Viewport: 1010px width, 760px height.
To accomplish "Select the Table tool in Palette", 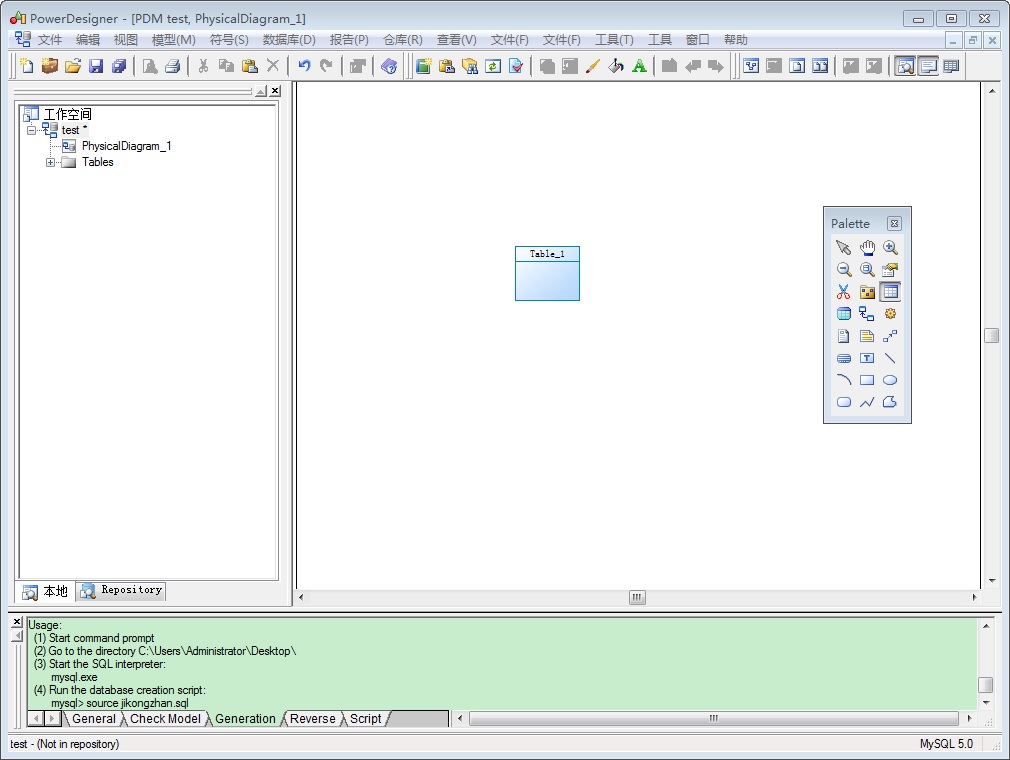I will pyautogui.click(x=890, y=292).
